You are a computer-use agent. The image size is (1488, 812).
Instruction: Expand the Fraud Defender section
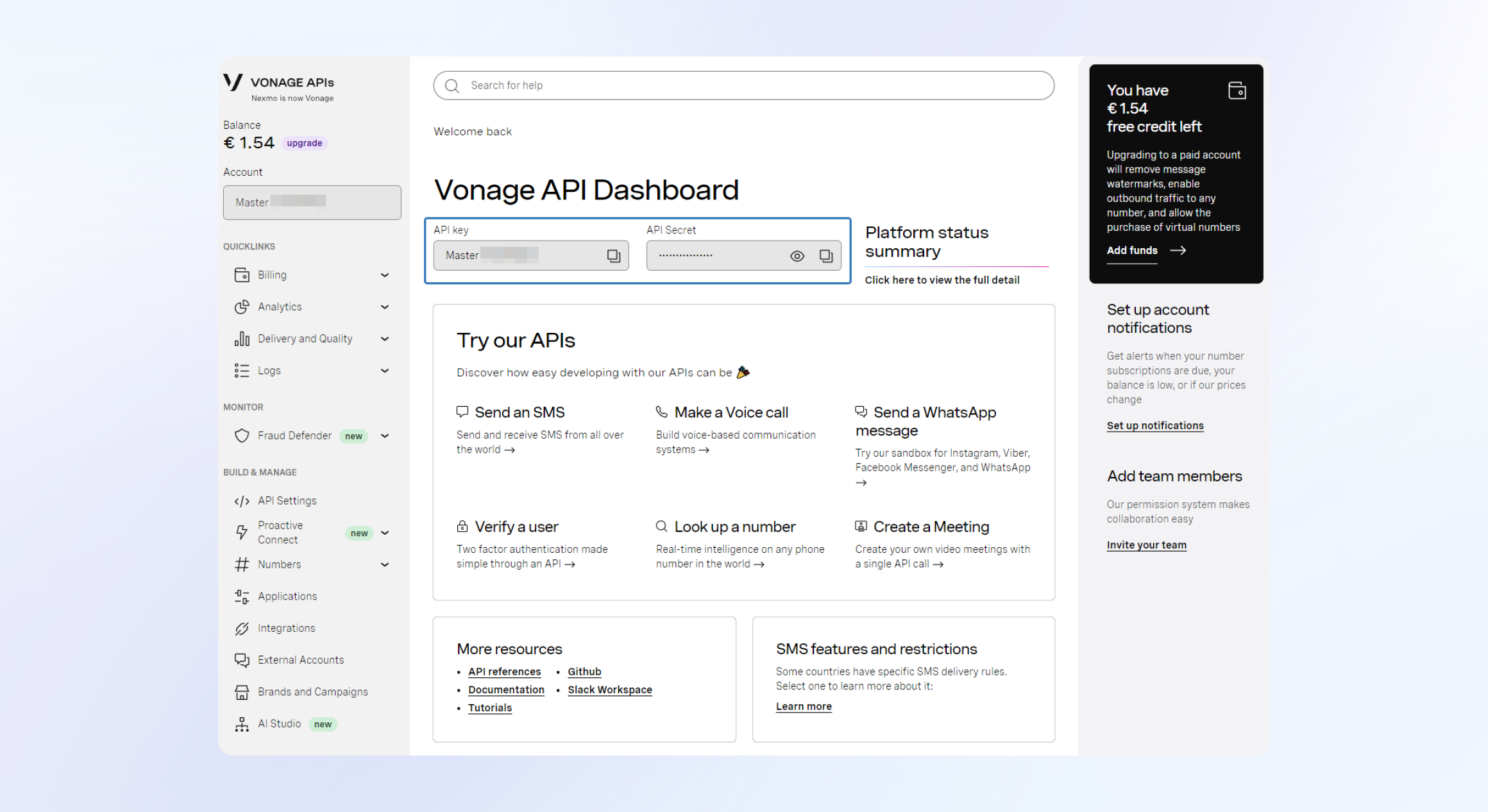point(385,436)
